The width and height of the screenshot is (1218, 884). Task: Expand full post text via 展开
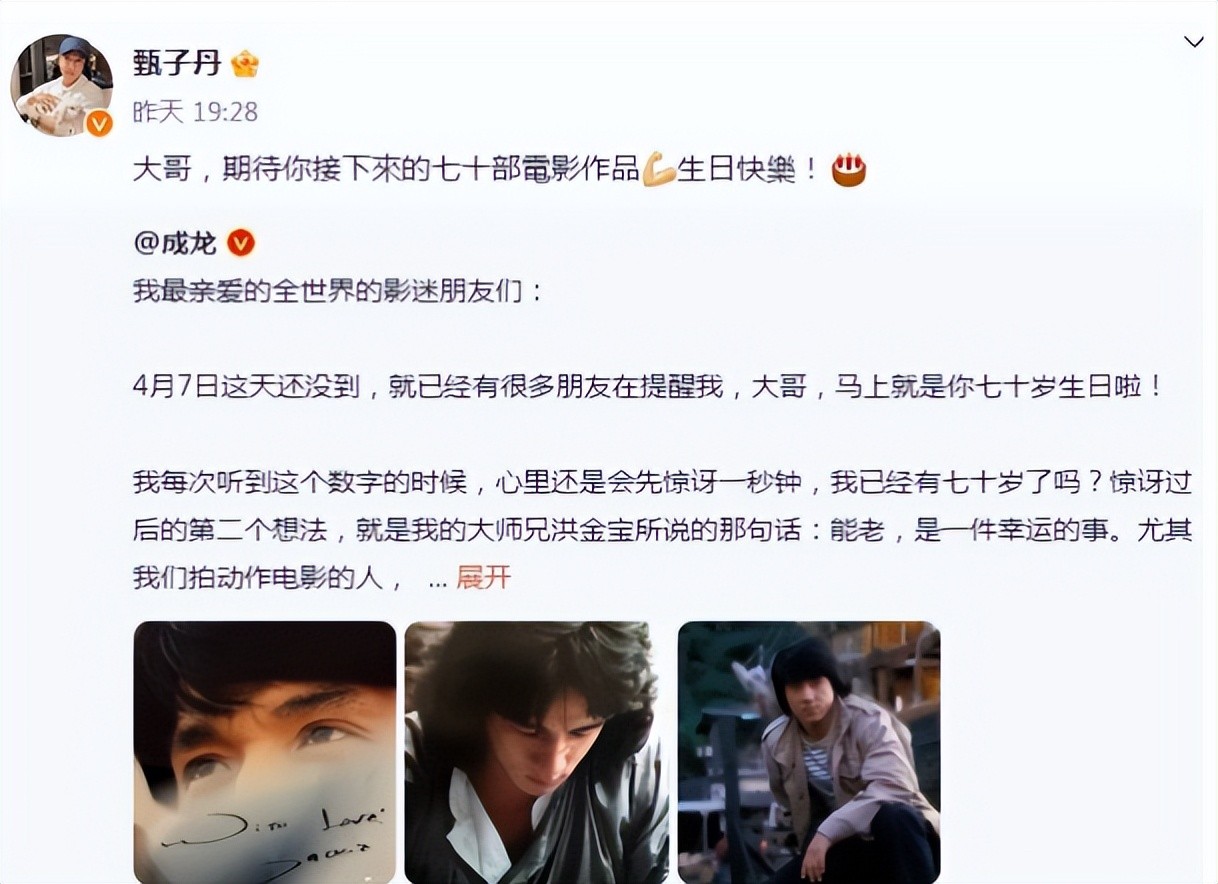point(484,577)
